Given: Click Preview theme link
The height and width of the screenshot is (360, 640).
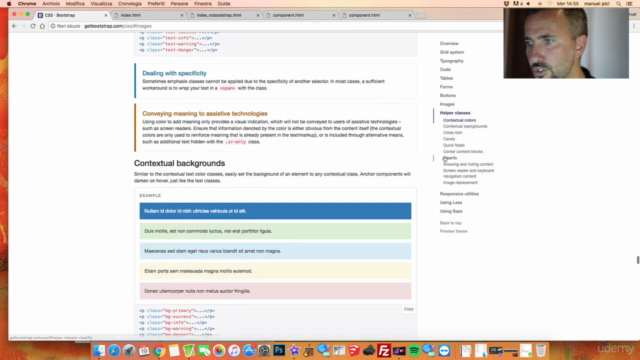Looking at the screenshot, I should (x=453, y=231).
